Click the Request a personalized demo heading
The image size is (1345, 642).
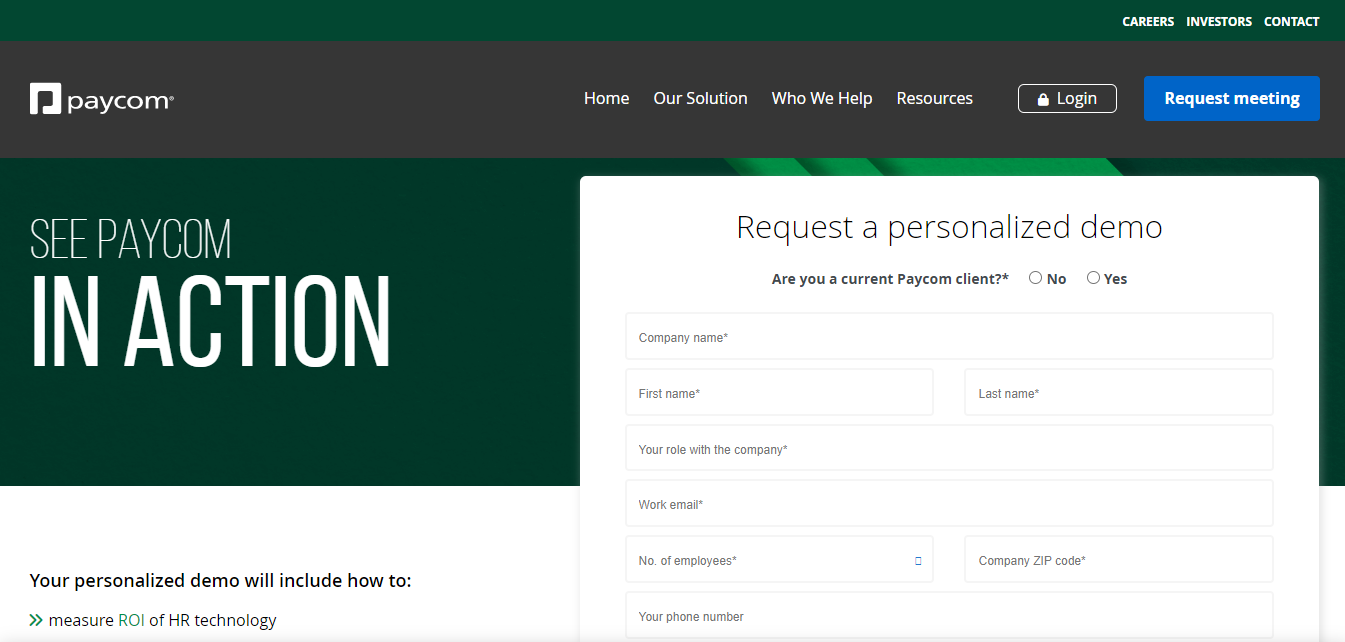point(949,228)
